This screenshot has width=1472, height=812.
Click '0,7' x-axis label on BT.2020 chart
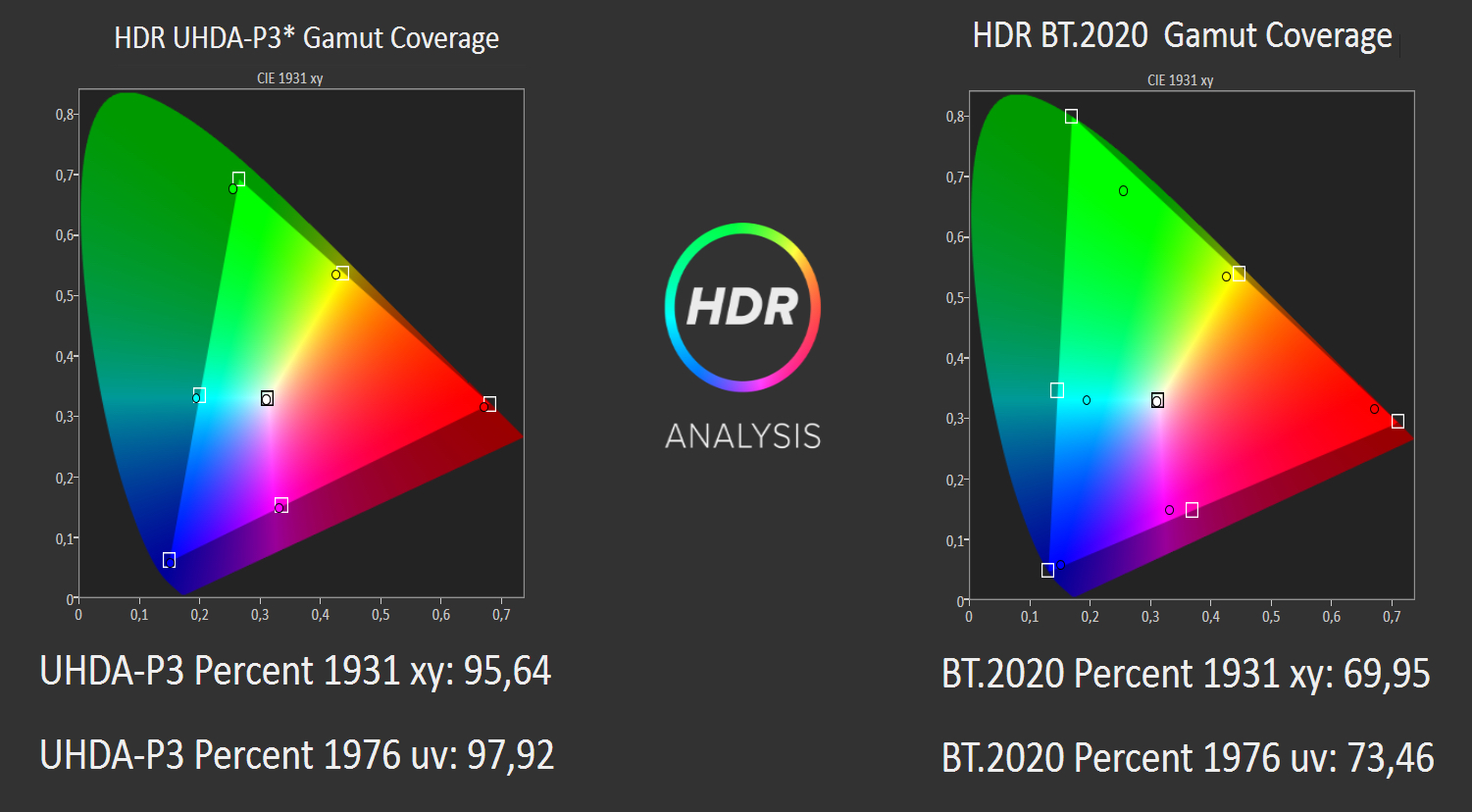(x=1392, y=617)
